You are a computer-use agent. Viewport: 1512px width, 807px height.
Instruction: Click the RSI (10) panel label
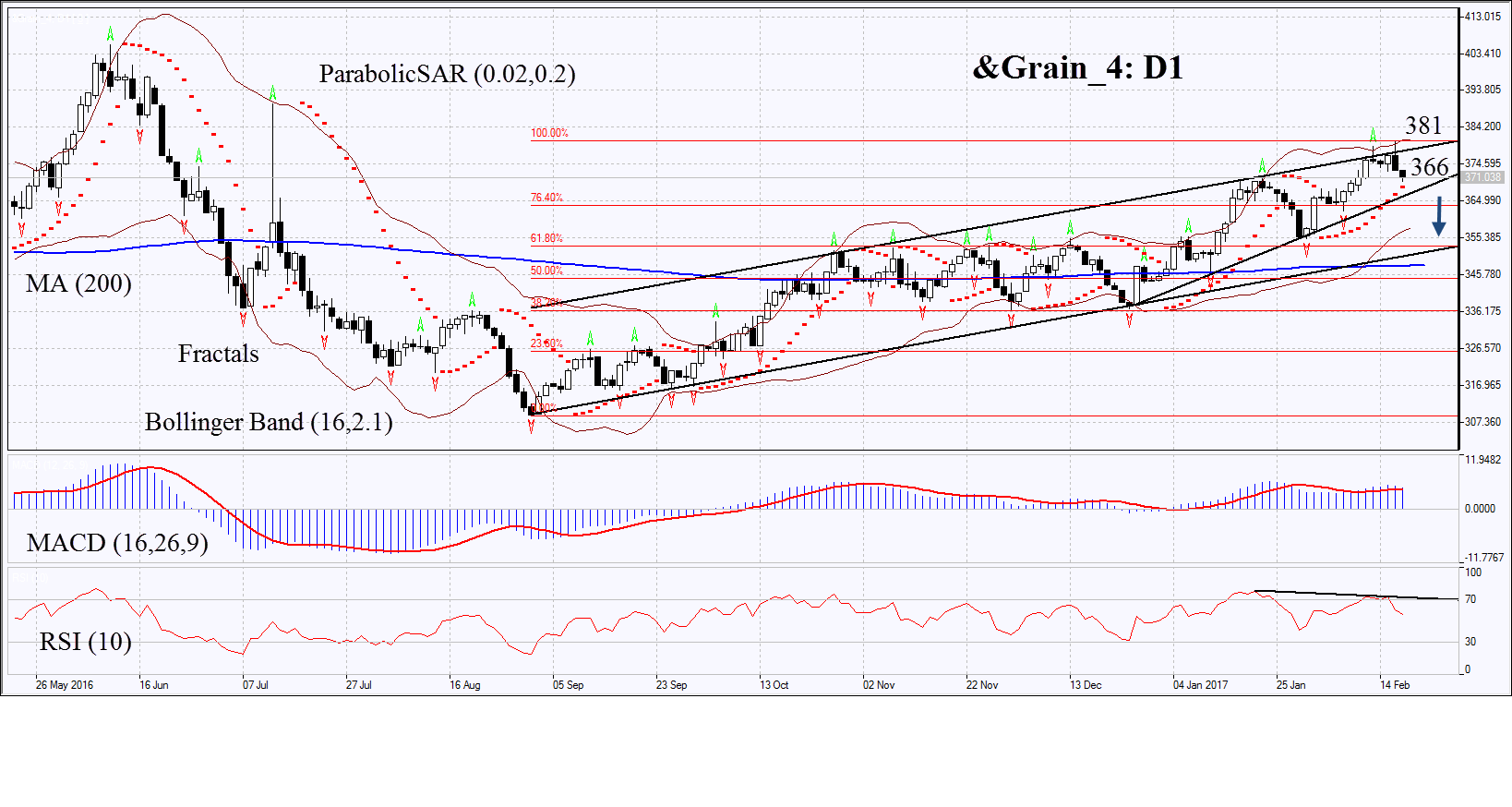pos(85,641)
